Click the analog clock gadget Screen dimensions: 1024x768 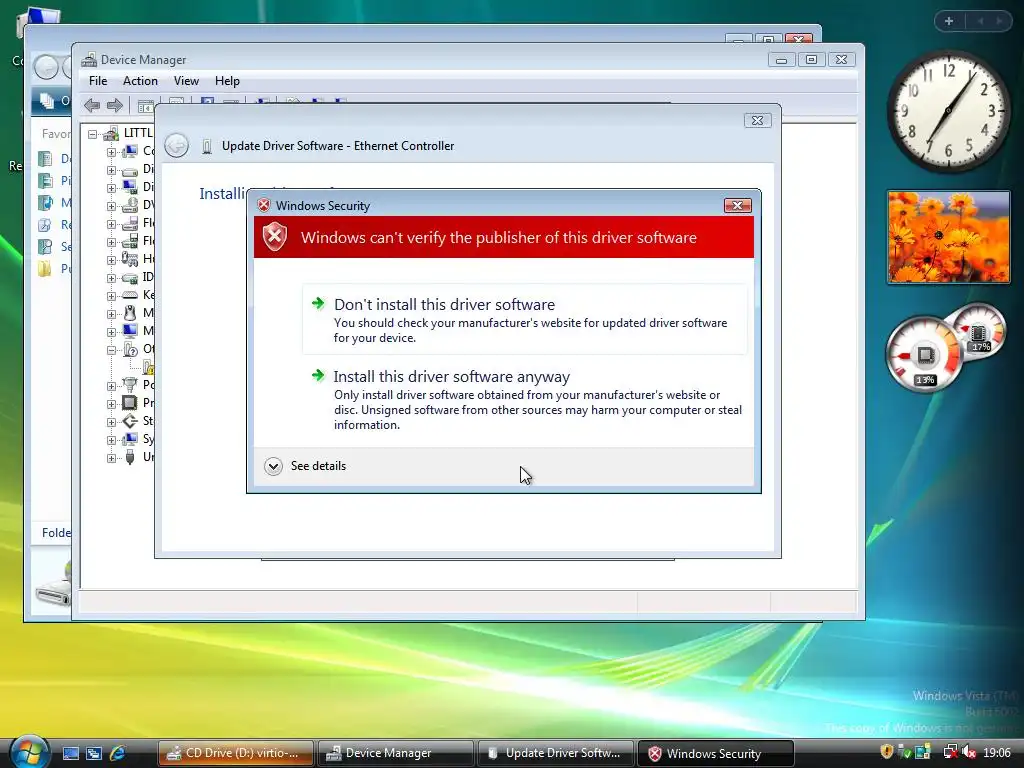click(948, 111)
